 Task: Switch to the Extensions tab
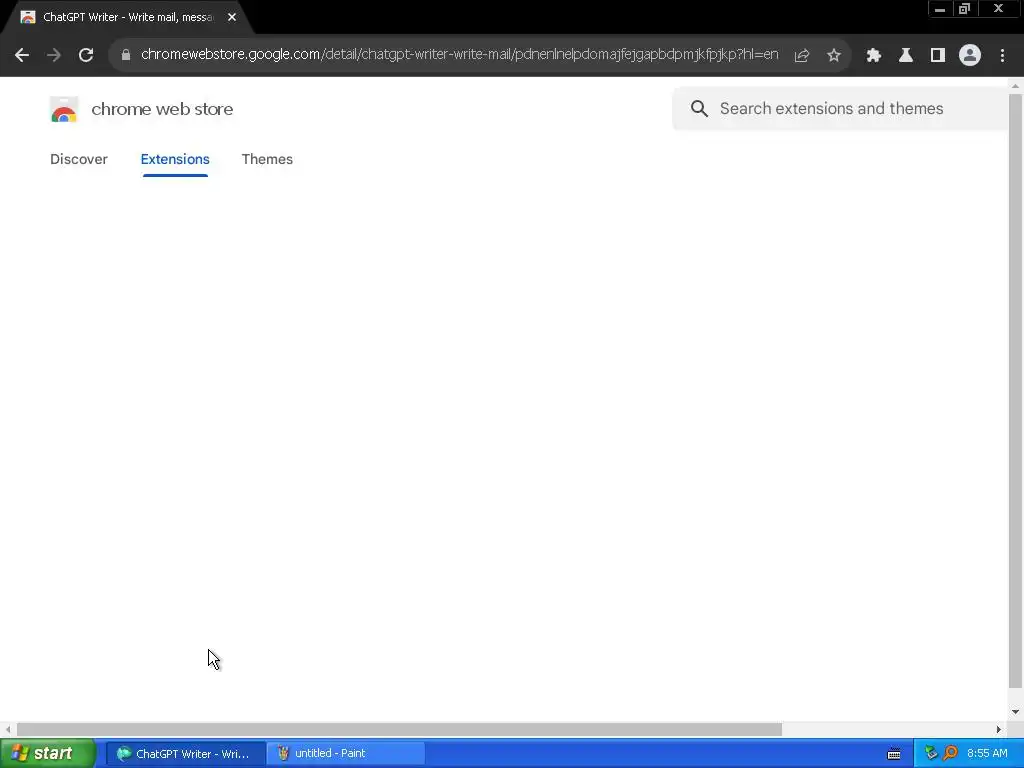175,159
